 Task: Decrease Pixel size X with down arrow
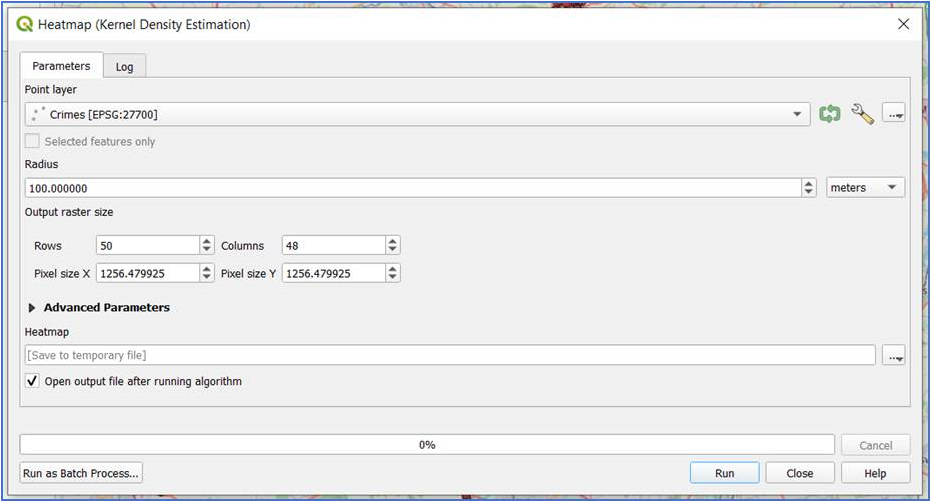[x=207, y=278]
